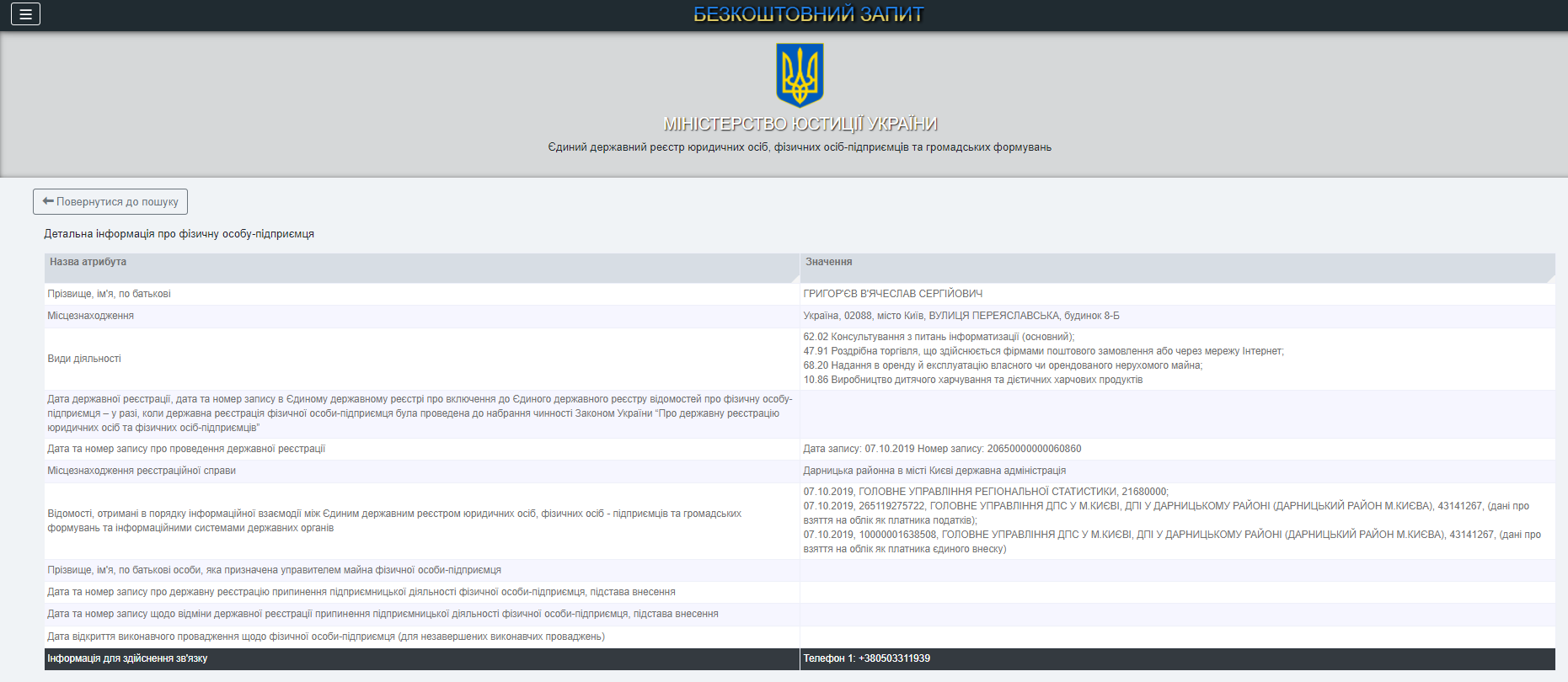Click the 'Види діяльності' attribute label
1568x682 pixels.
click(x=84, y=359)
